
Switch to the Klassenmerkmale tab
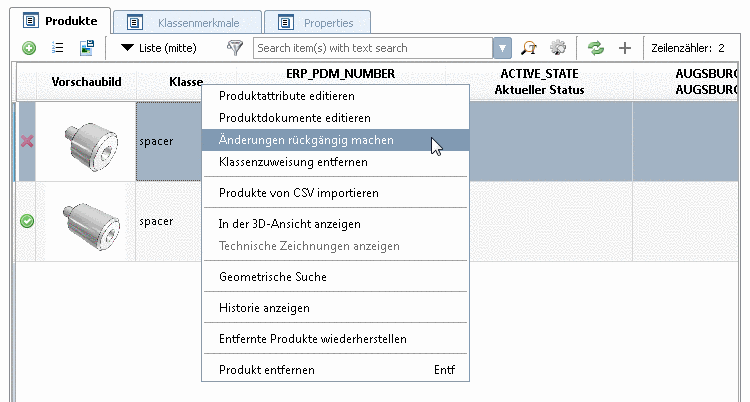coord(187,22)
